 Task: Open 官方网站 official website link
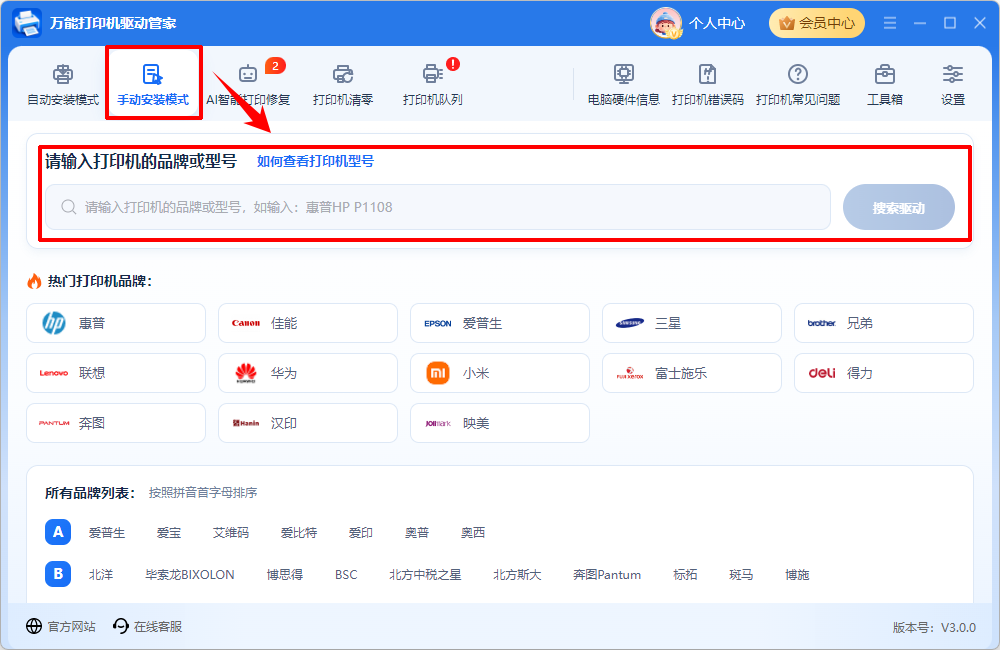61,626
